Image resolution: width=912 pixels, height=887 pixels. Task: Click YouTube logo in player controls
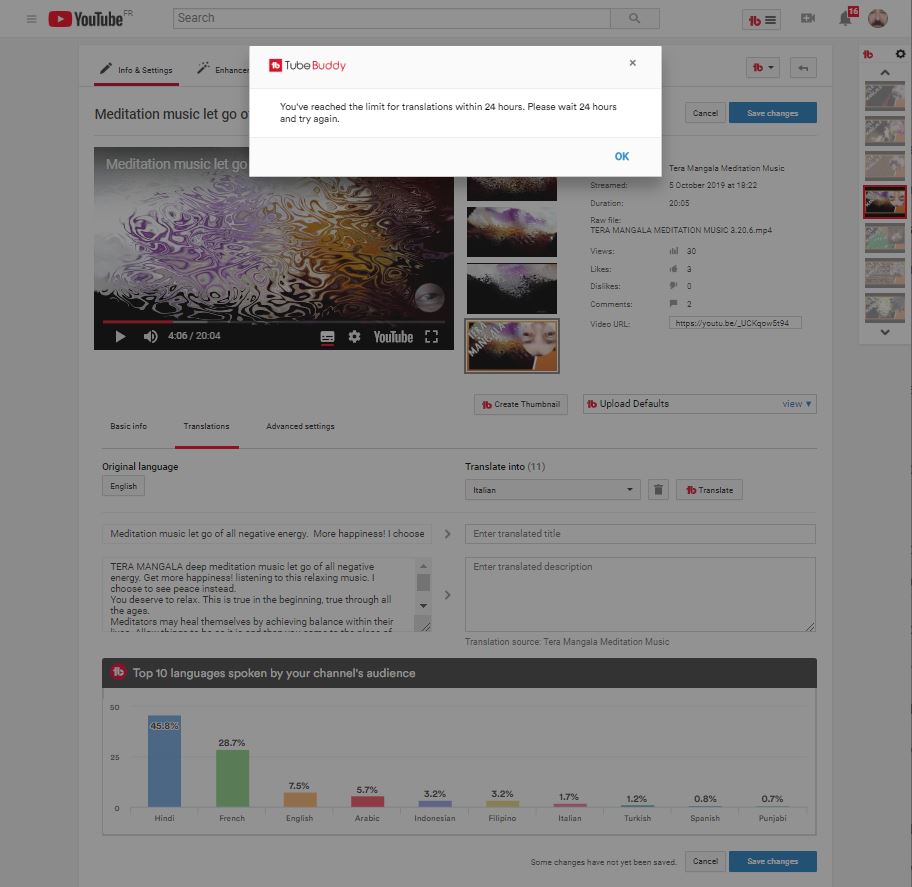click(x=393, y=337)
